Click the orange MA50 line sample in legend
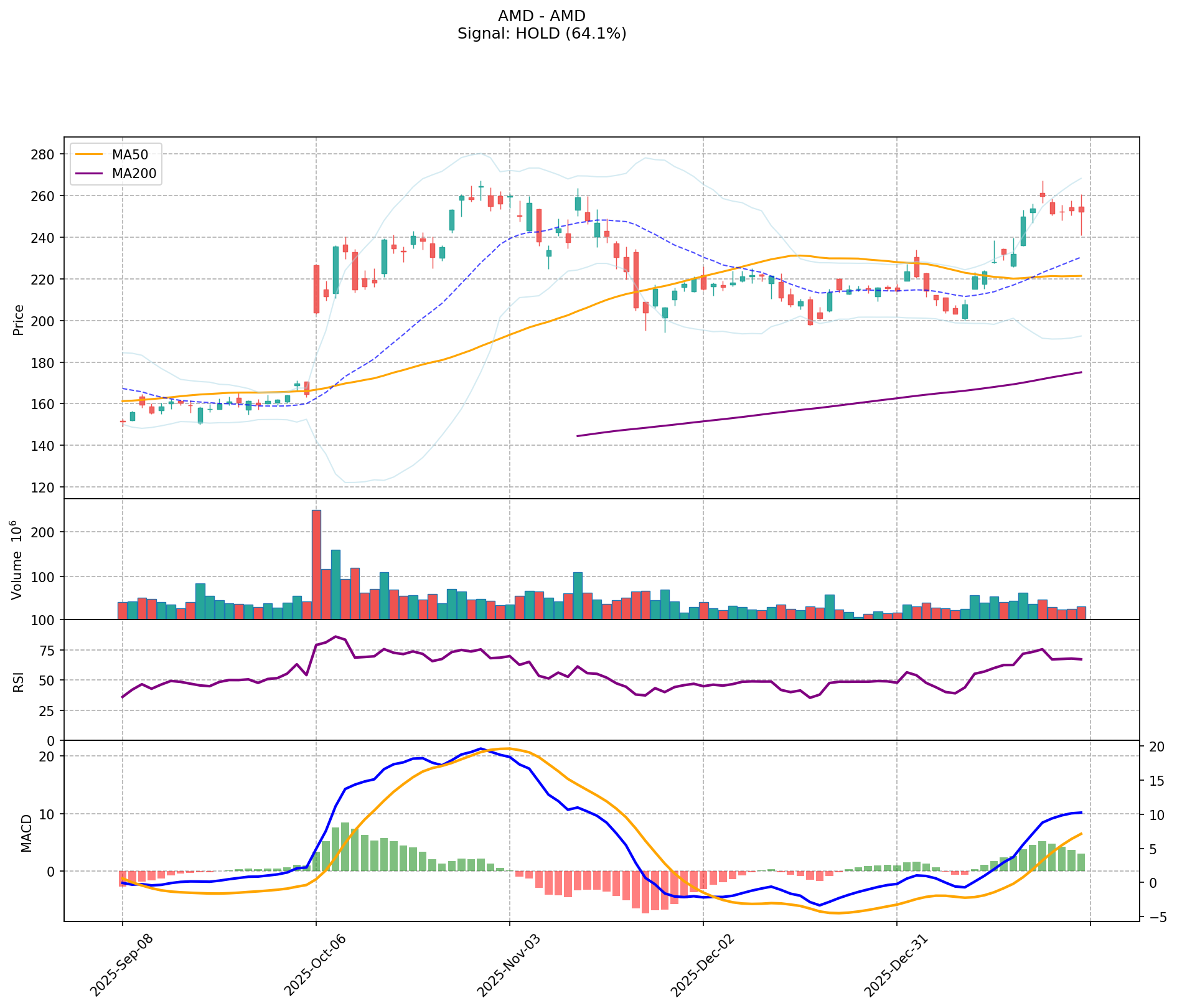This screenshot has width=1177, height=1008. point(88,154)
